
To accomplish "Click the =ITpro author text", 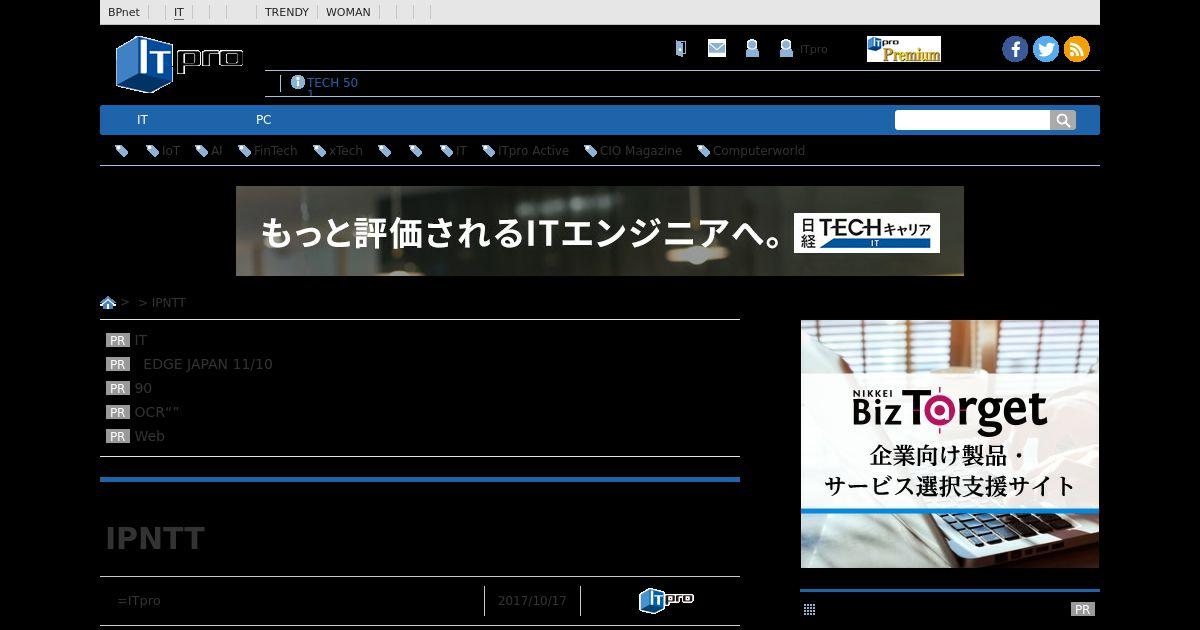I will 139,601.
